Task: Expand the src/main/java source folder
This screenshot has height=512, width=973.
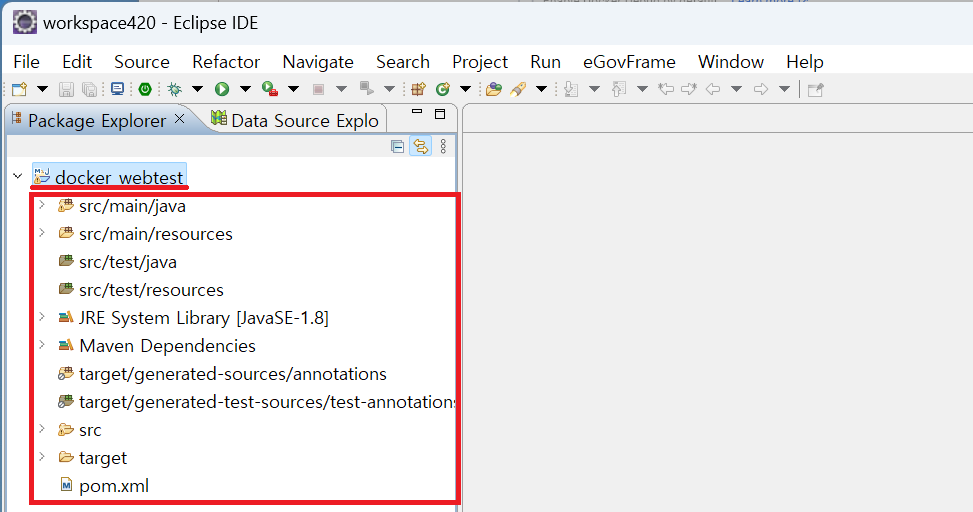Action: [41, 206]
